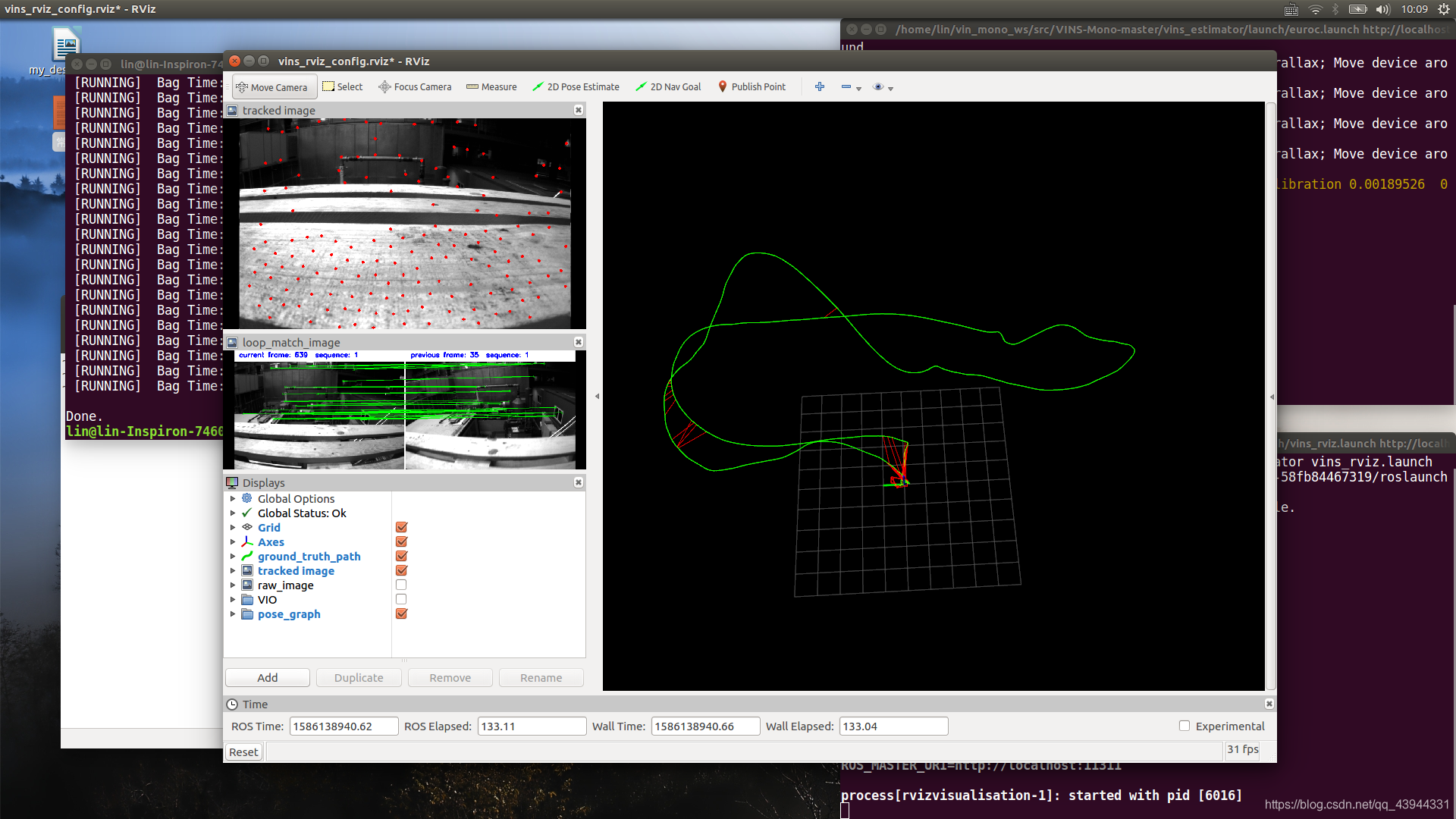The height and width of the screenshot is (819, 1456).
Task: Activate the Select tool
Action: point(342,87)
